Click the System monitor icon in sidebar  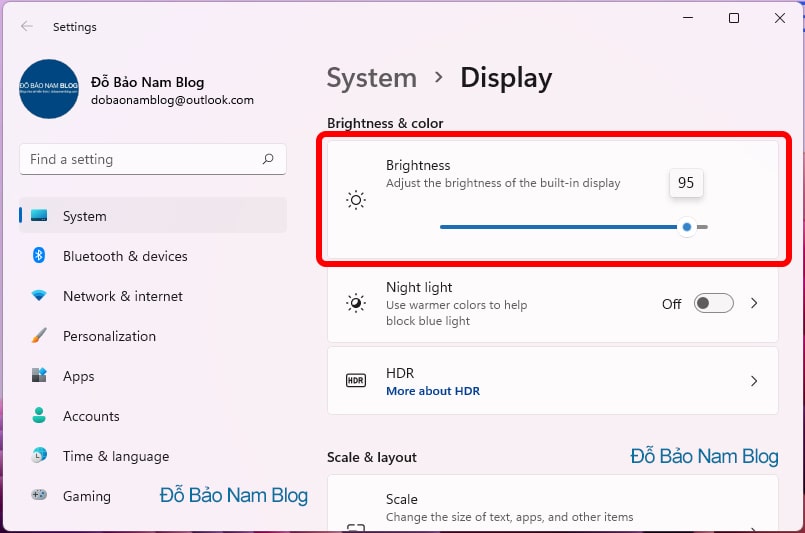39,215
